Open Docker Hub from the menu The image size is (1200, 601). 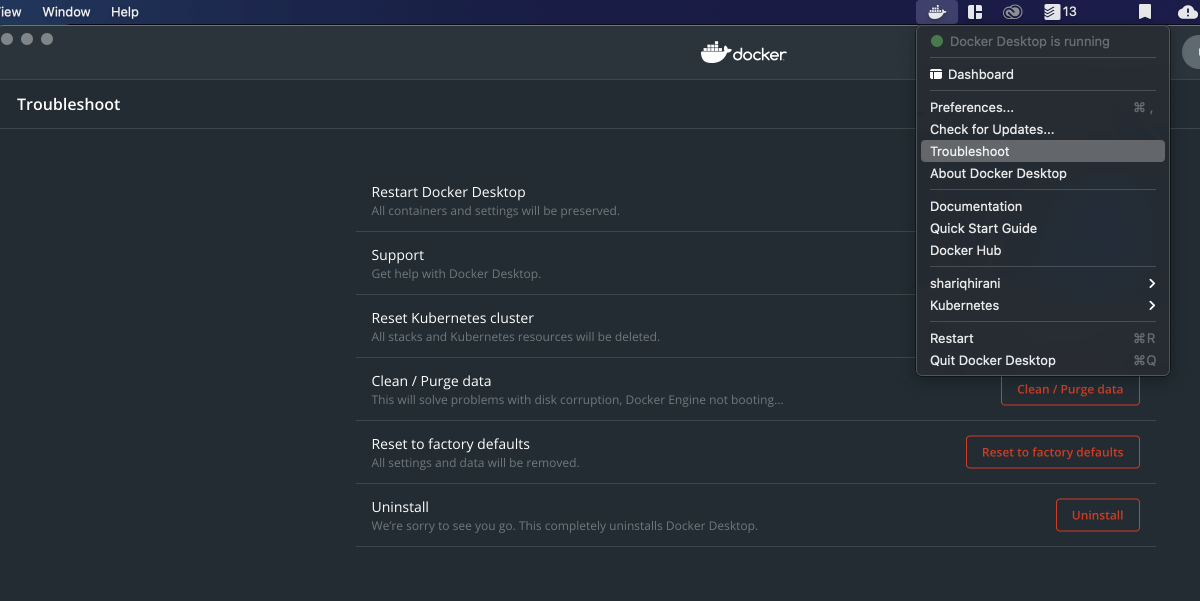[965, 250]
